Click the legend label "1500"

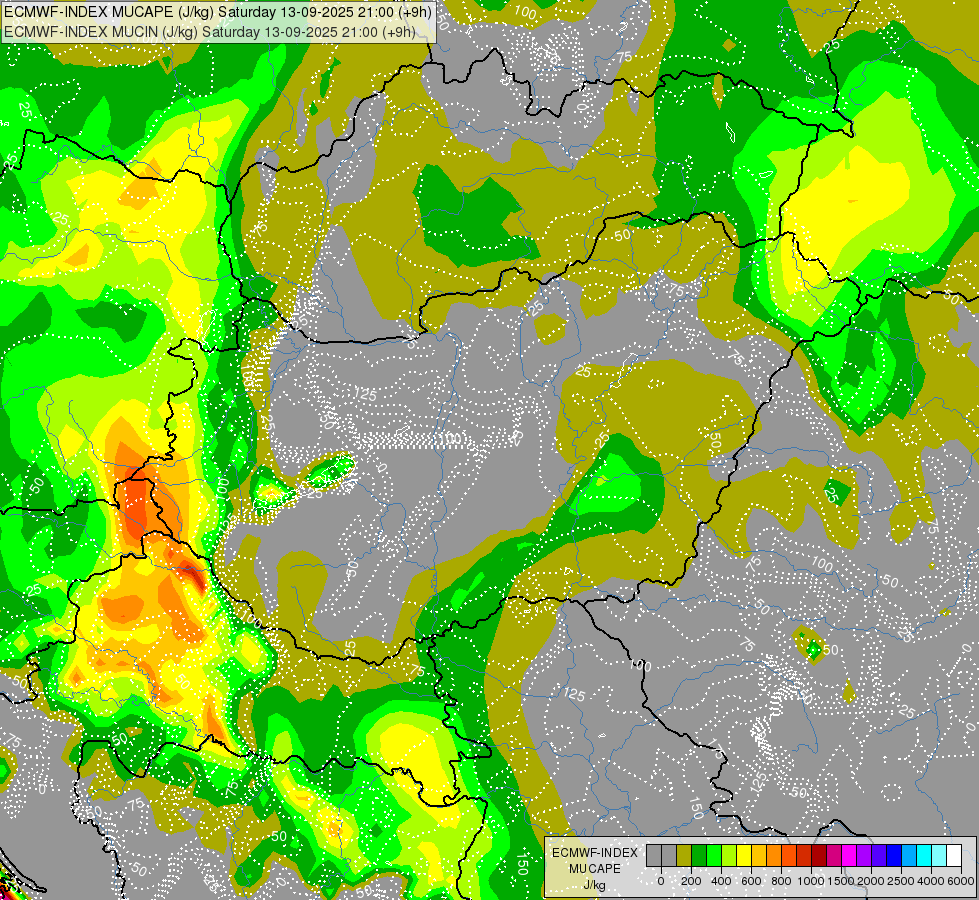[x=841, y=881]
